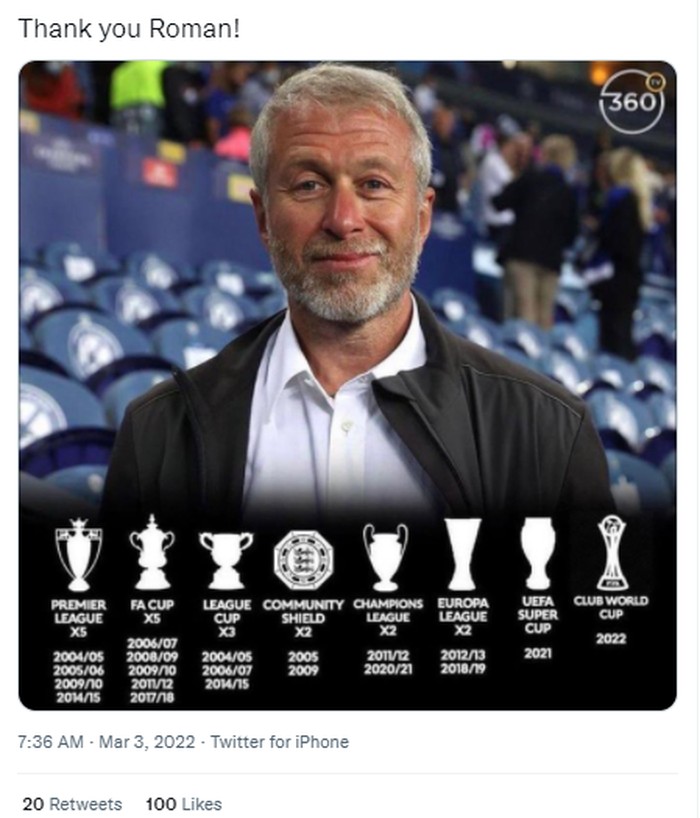
Task: Click the "Thank you Roman!" tweet text
Action: 128,29
